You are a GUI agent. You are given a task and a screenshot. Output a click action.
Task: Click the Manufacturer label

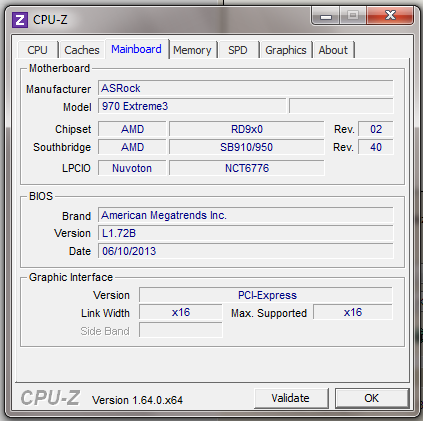pos(58,89)
